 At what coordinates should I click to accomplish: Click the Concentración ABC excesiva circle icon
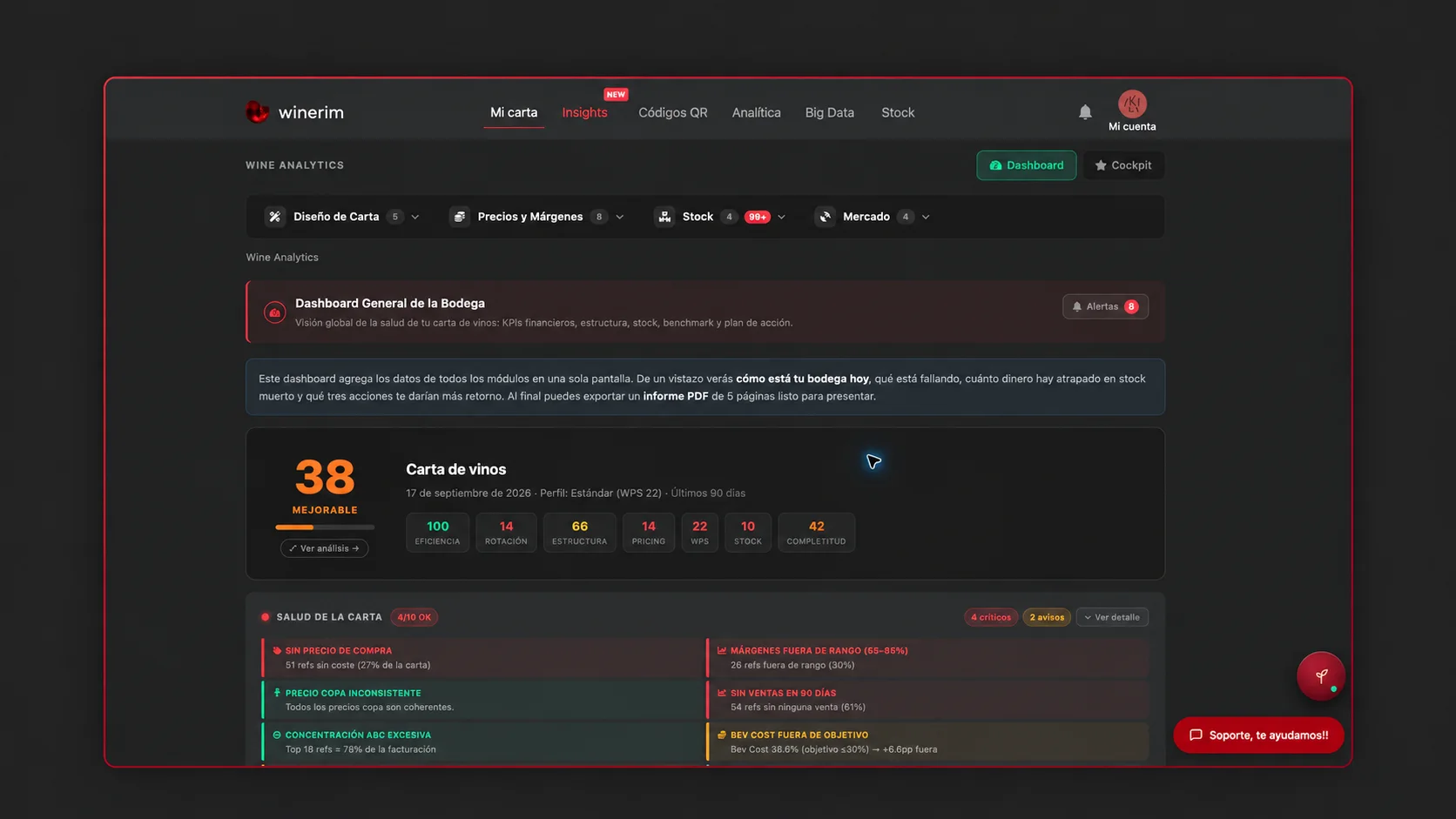click(x=277, y=735)
